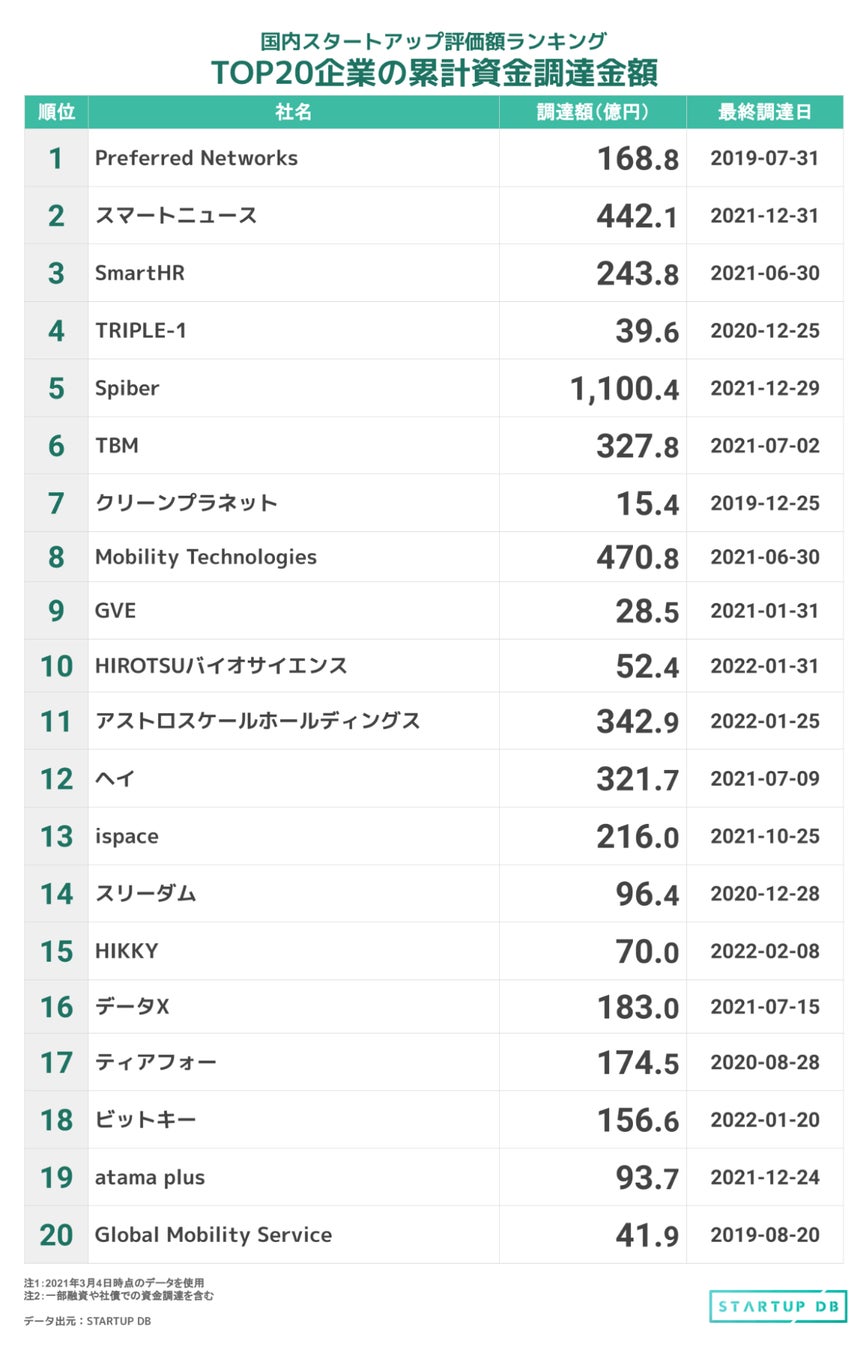
Task: Click the 最終調達日 column header
Action: click(x=764, y=112)
